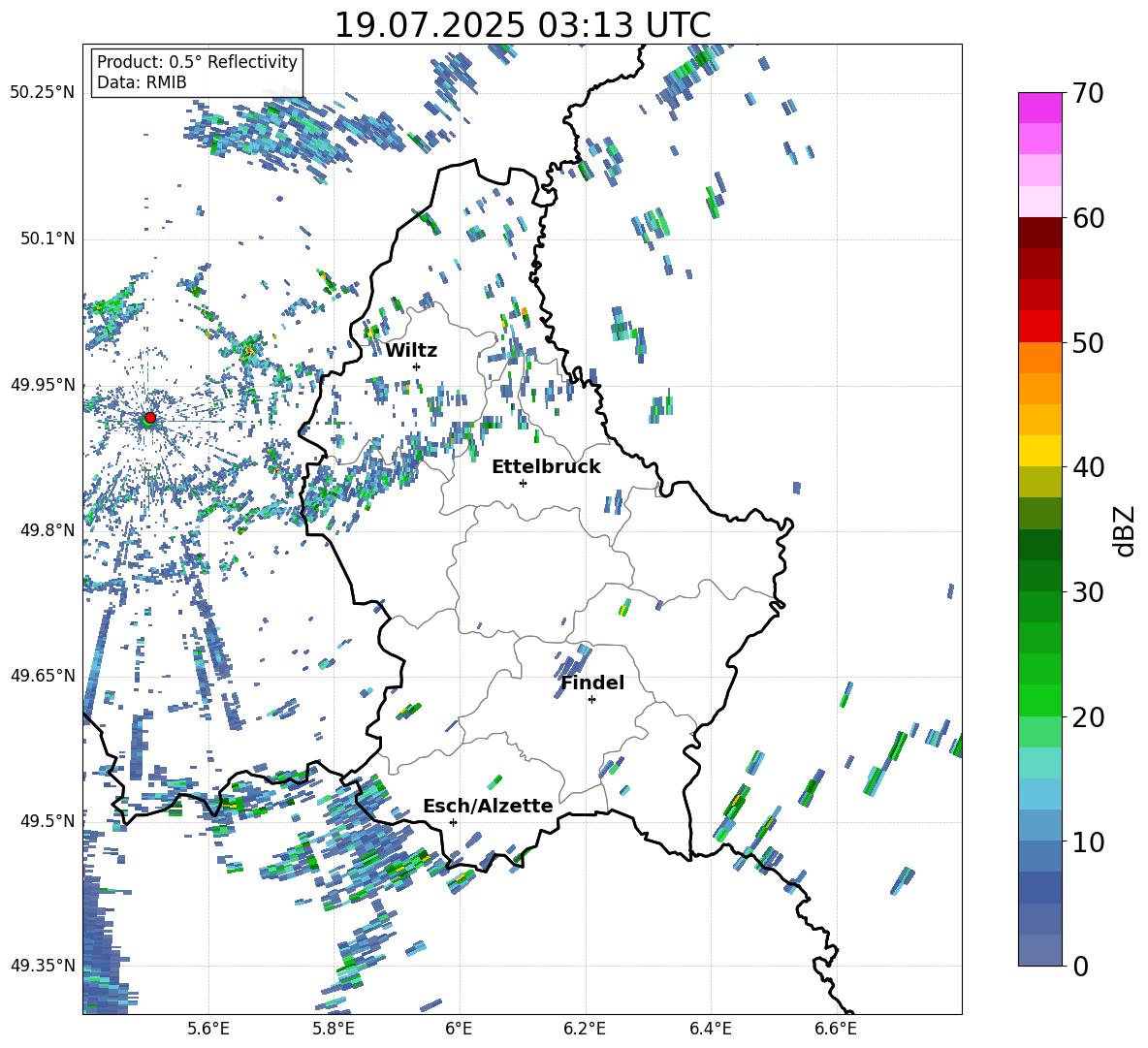Screen dimensions: 1148x1048
Task: Click the "Product: 0.5° Reflectivity" label
Action: click(197, 62)
